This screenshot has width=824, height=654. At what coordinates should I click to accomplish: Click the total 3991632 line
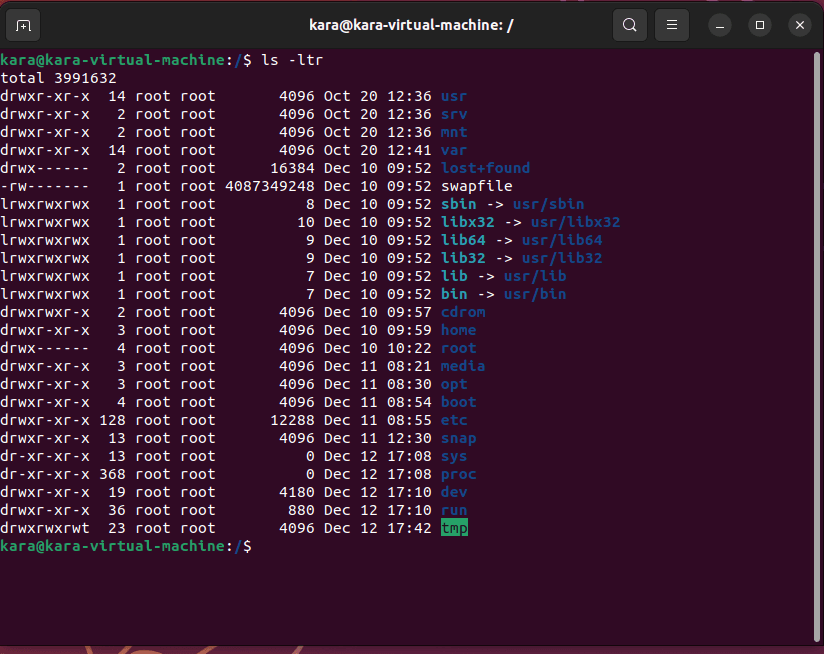58,78
